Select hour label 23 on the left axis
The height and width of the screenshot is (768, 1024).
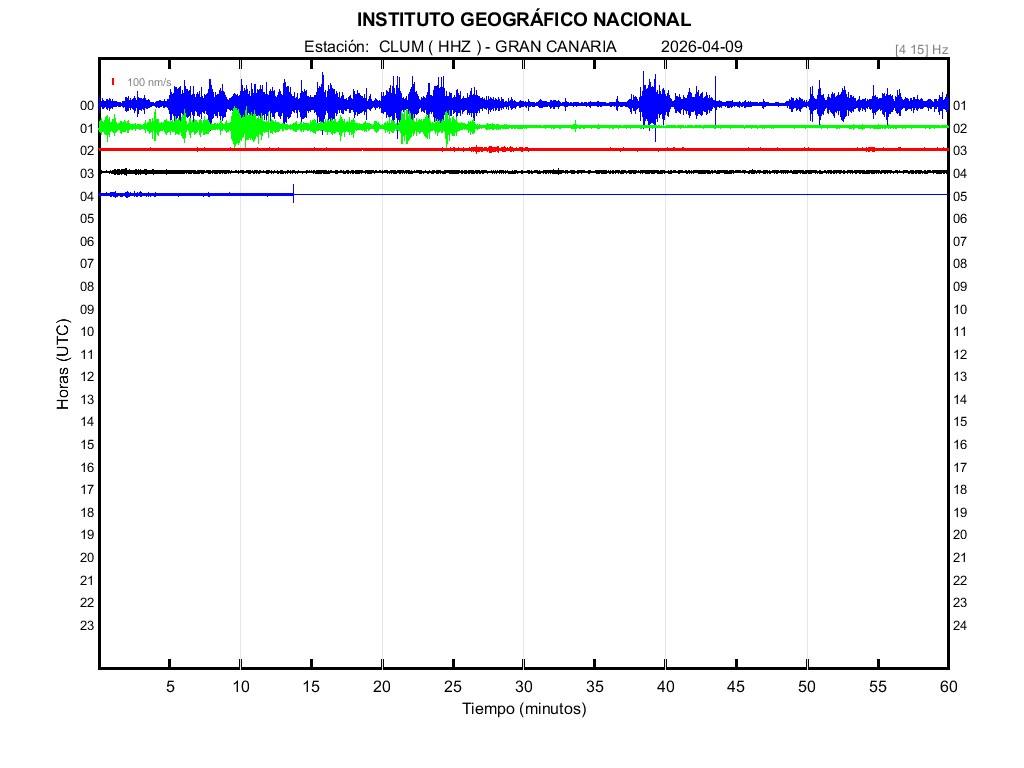87,625
